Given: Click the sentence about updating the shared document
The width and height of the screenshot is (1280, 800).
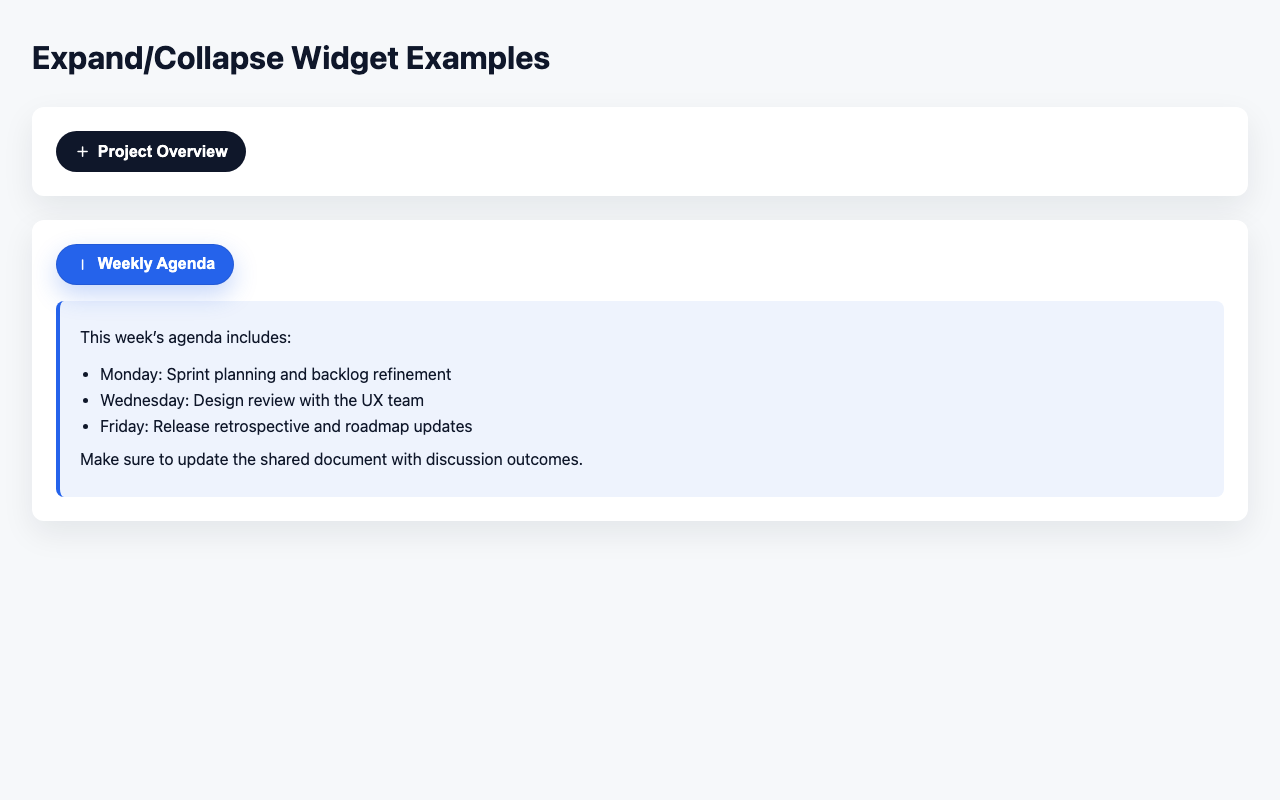Looking at the screenshot, I should click(331, 459).
